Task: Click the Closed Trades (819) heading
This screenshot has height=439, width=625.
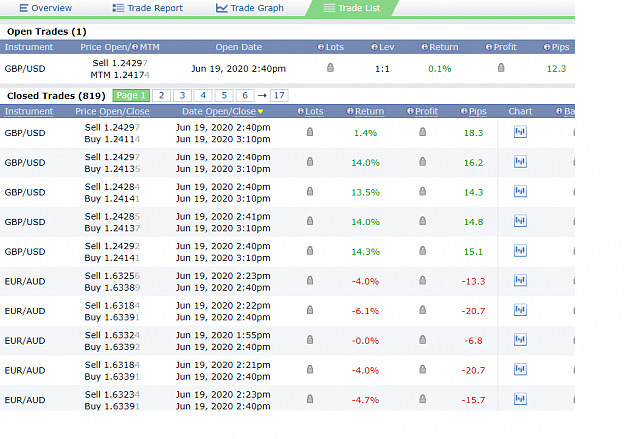Action: click(x=56, y=96)
